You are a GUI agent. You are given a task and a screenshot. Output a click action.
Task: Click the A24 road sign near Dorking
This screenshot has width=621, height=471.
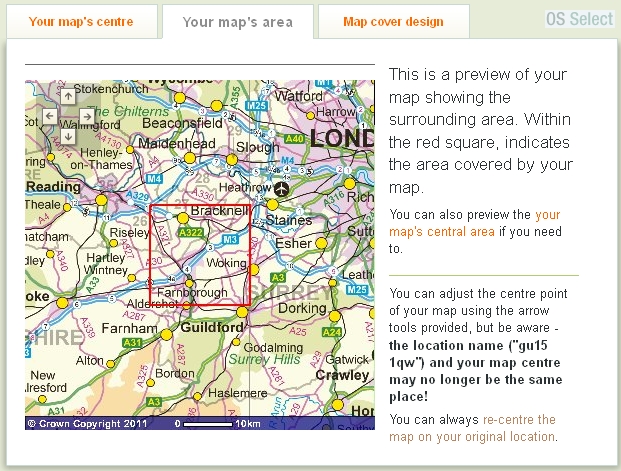coord(332,332)
